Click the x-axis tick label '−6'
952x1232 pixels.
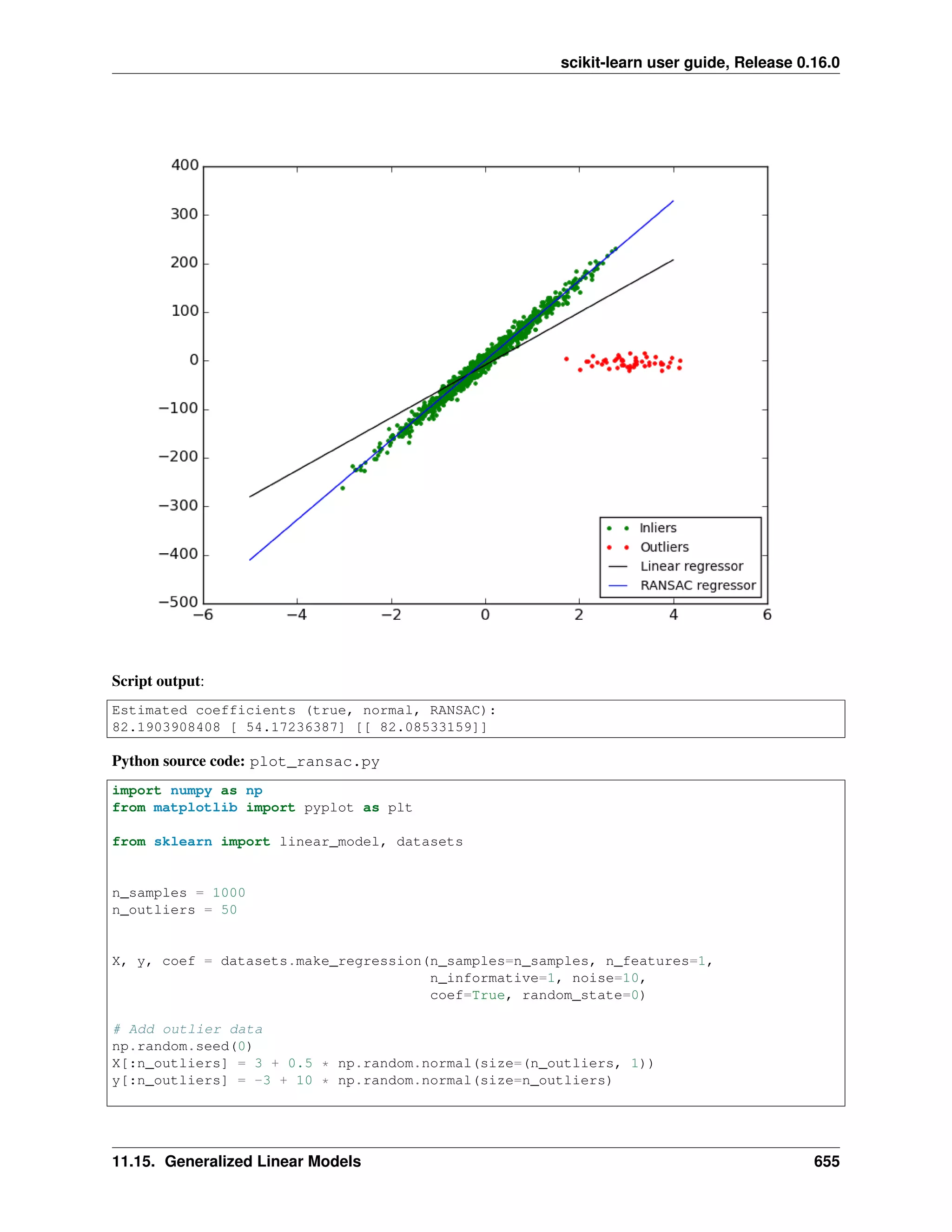(203, 615)
